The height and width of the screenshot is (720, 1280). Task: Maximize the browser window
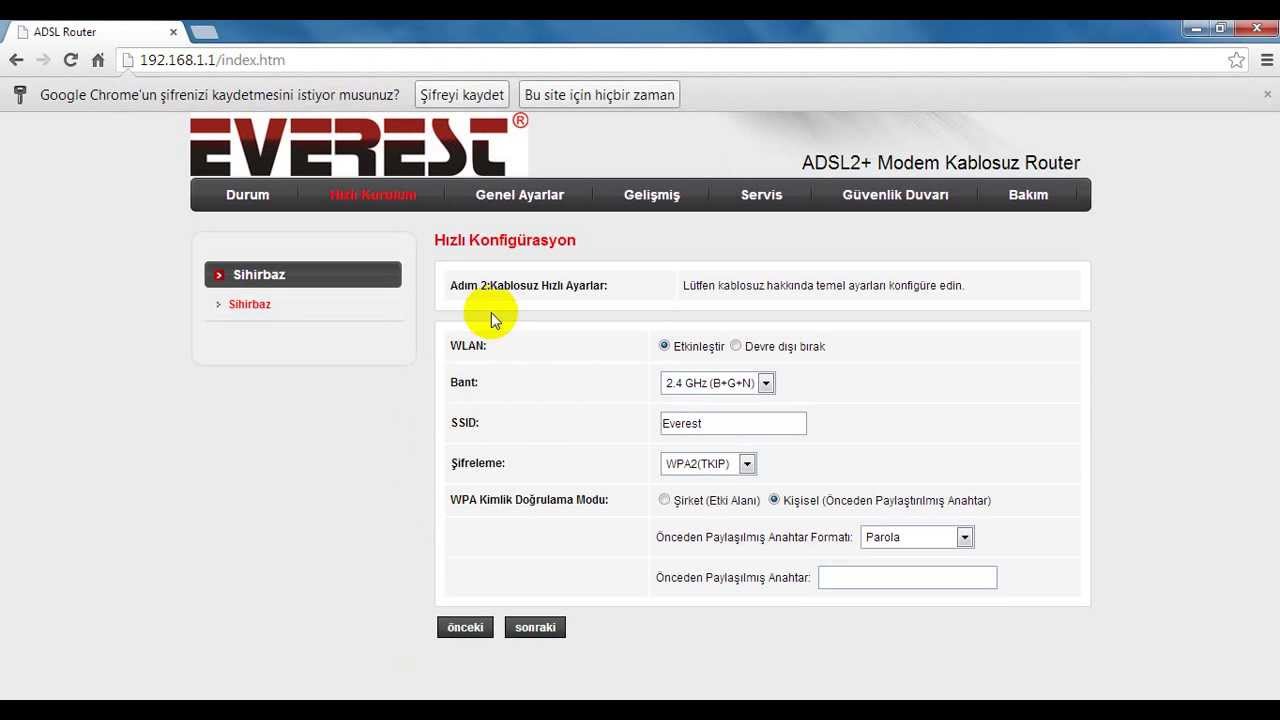click(x=1221, y=29)
